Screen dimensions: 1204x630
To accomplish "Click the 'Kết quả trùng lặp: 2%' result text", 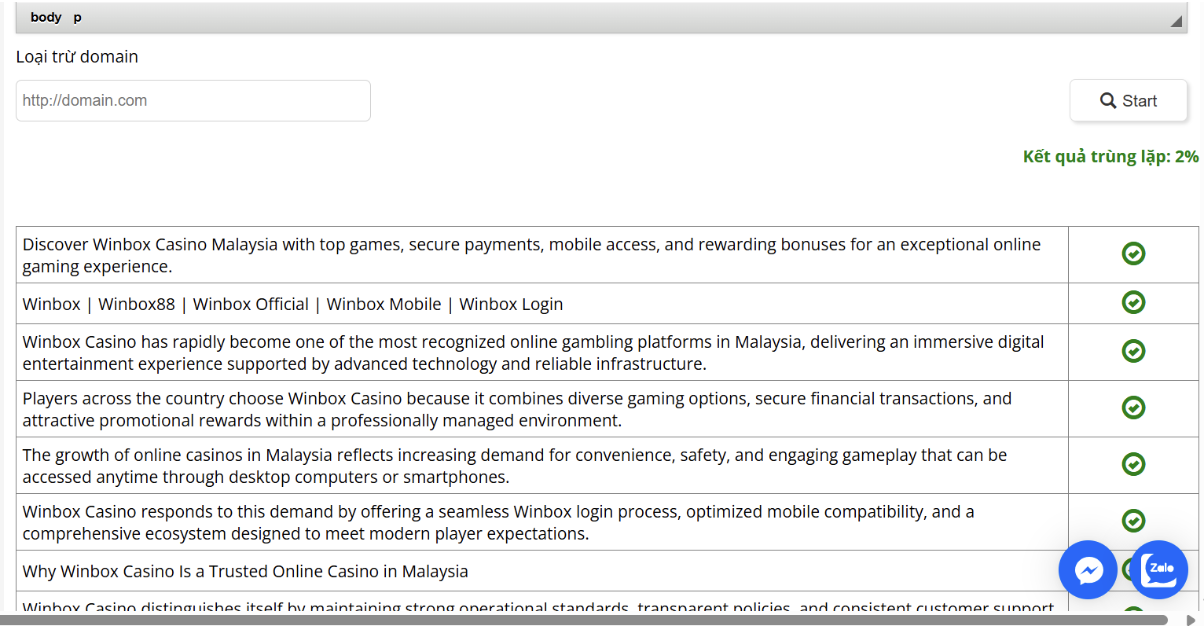I will point(1110,156).
